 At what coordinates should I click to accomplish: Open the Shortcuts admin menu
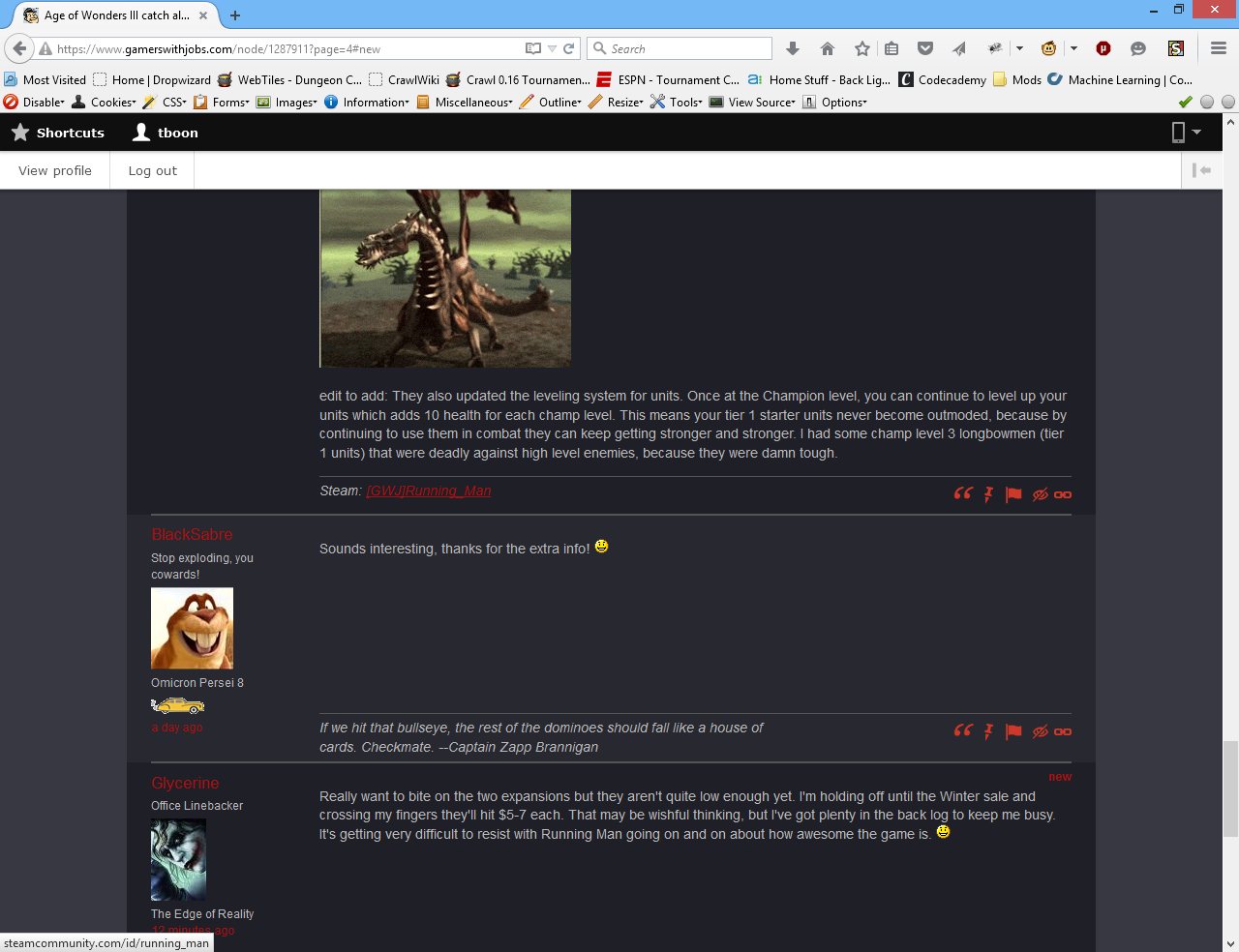pos(58,133)
